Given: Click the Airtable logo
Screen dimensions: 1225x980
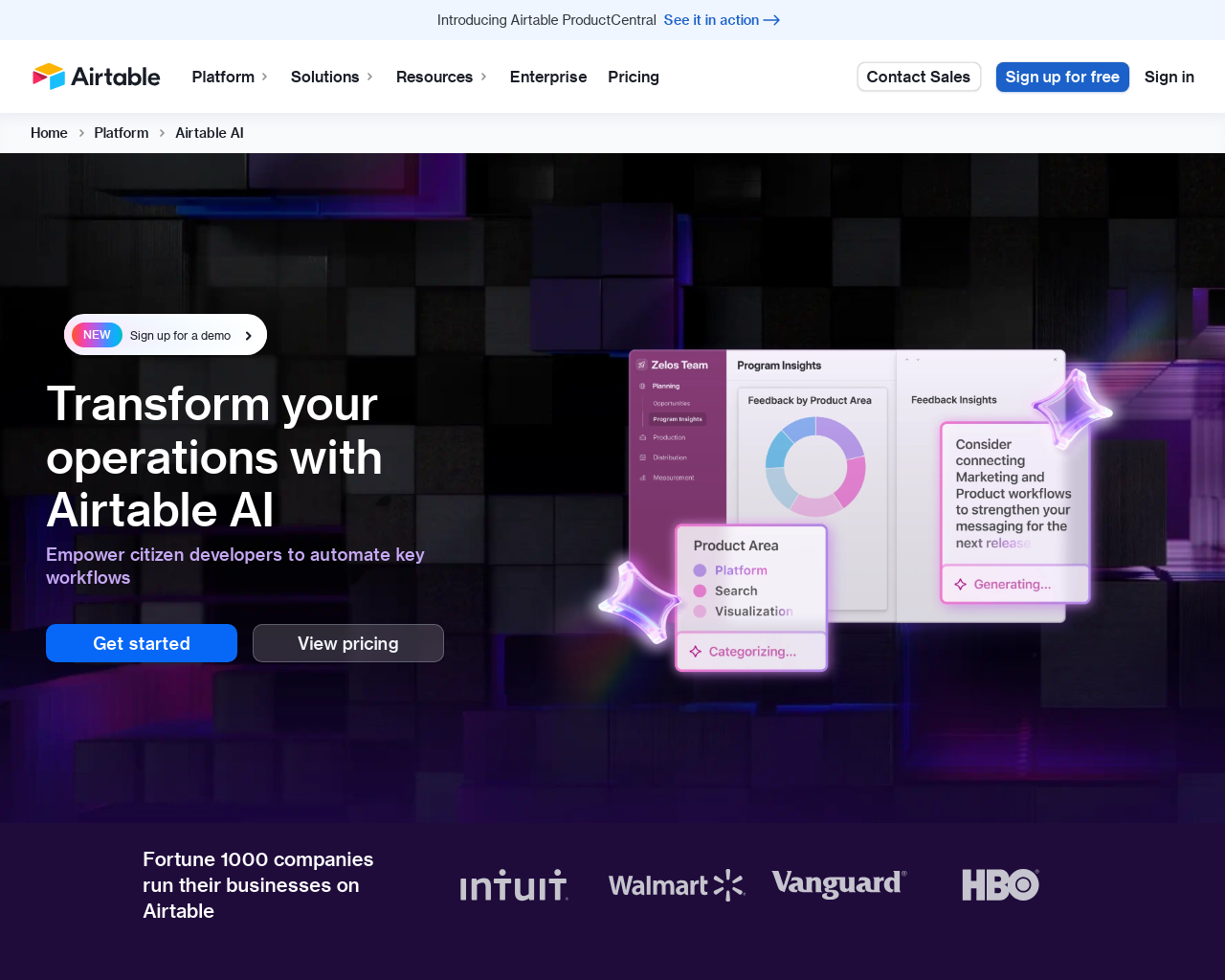Looking at the screenshot, I should [x=96, y=77].
